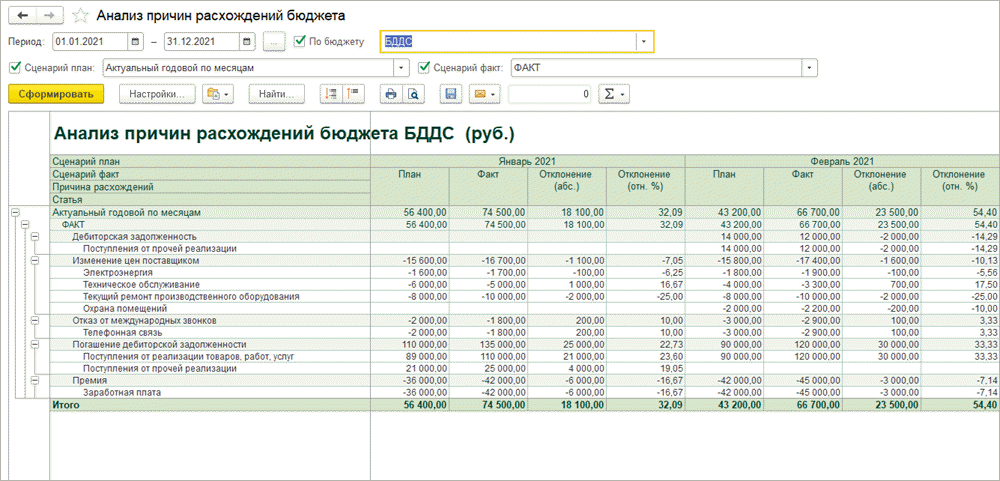This screenshot has width=1000, height=481.
Task: Click the forward navigation arrow
Action: 49,16
